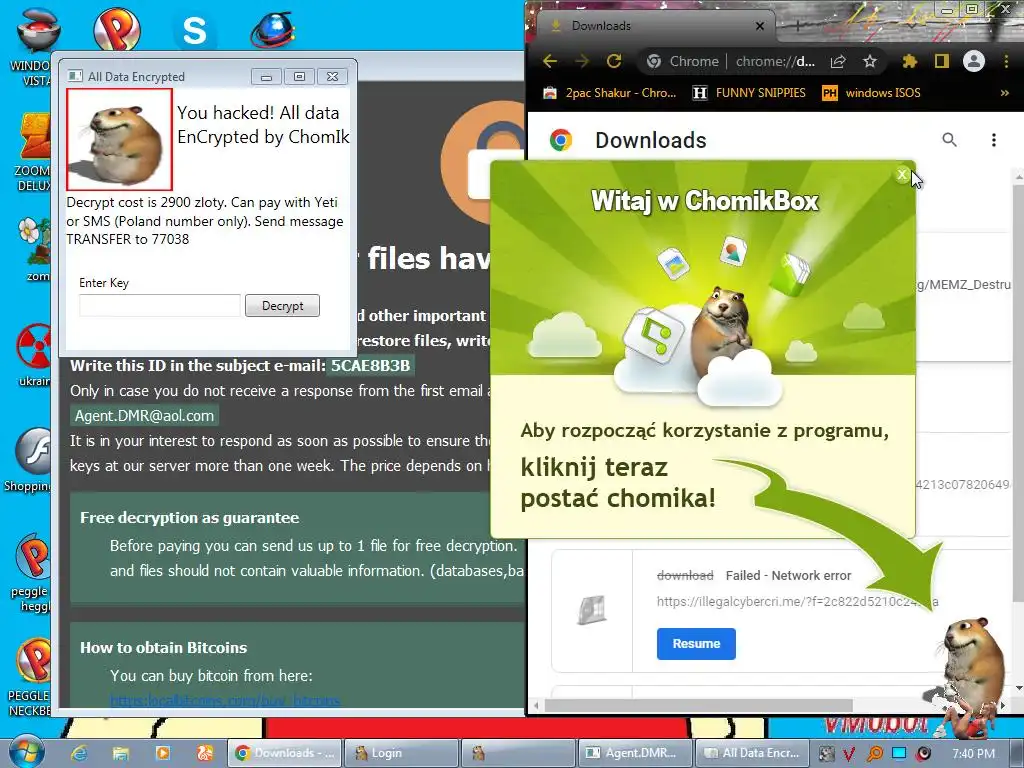Click the Downloads page horizontal scrollbar

point(698,705)
